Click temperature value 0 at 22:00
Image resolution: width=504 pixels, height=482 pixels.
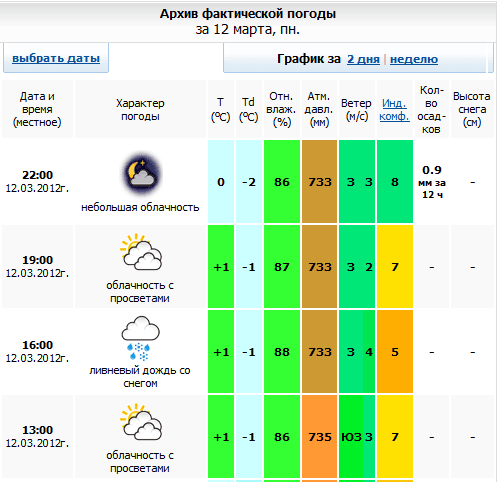tap(221, 182)
